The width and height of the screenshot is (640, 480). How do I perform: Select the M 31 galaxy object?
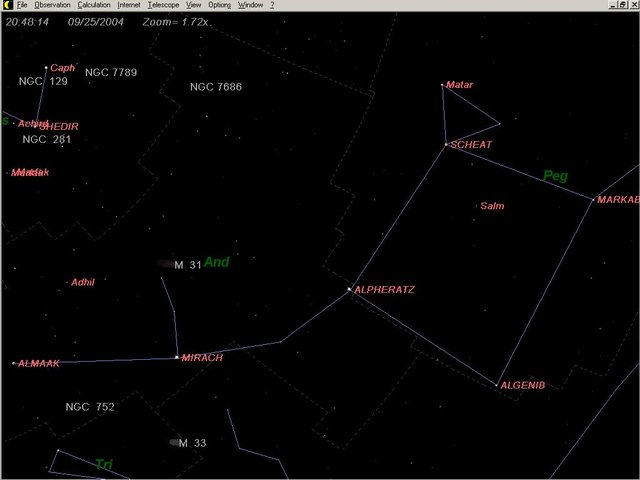(165, 264)
